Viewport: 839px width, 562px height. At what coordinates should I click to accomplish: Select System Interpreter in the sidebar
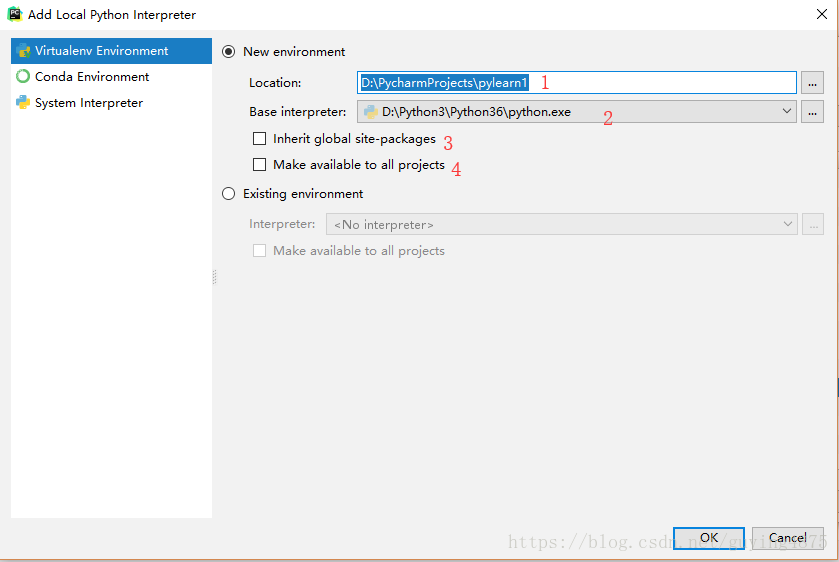click(111, 102)
